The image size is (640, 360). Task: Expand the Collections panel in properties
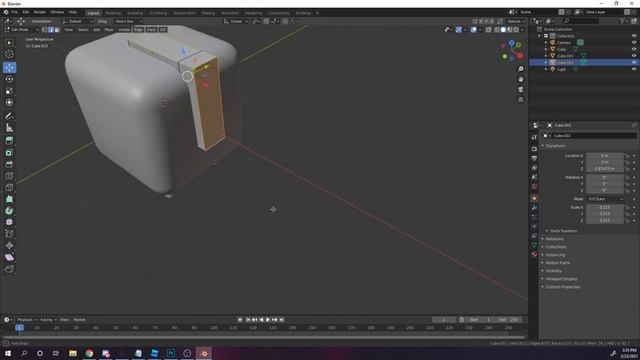556,247
